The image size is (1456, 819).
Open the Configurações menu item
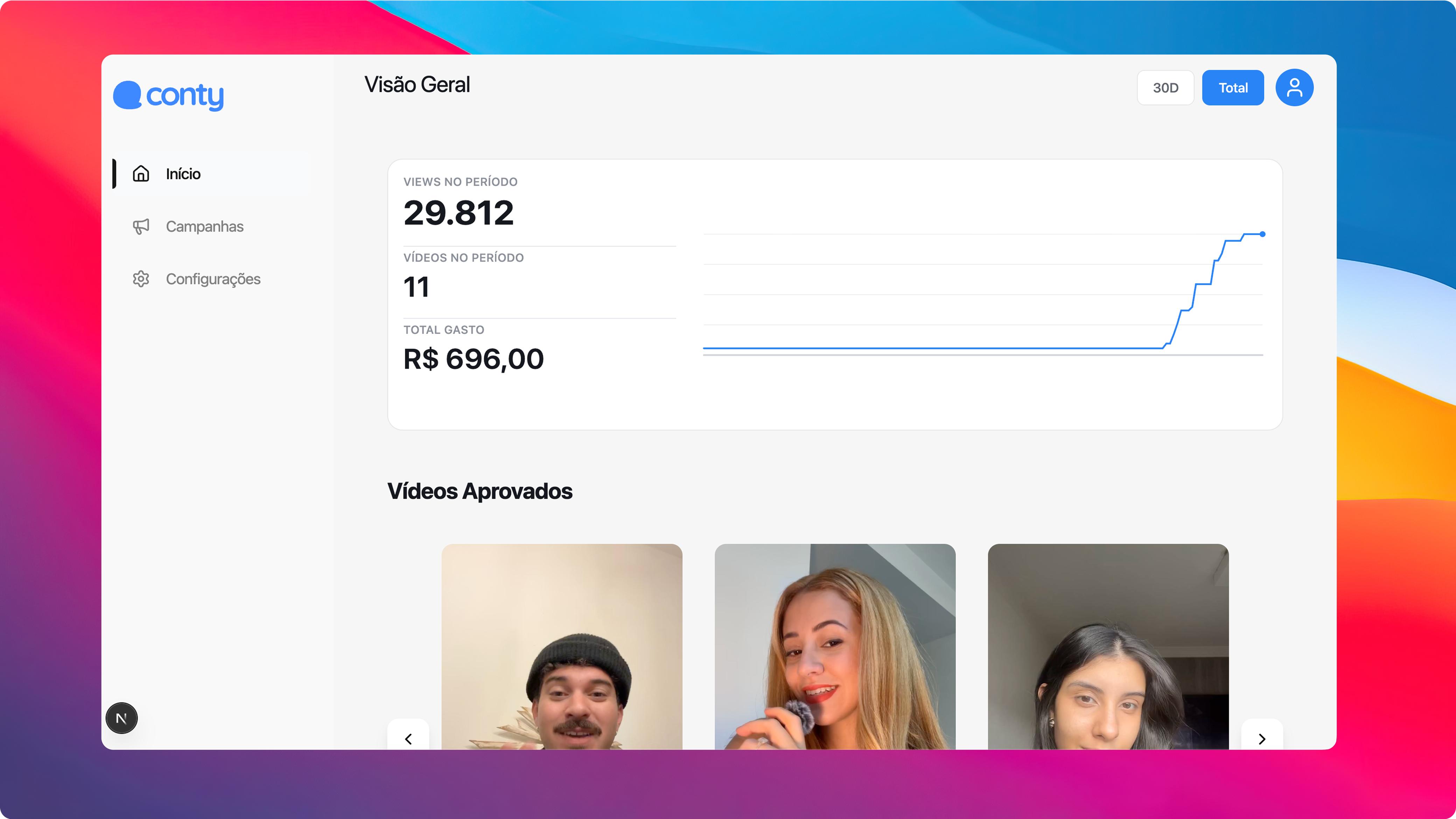tap(213, 279)
